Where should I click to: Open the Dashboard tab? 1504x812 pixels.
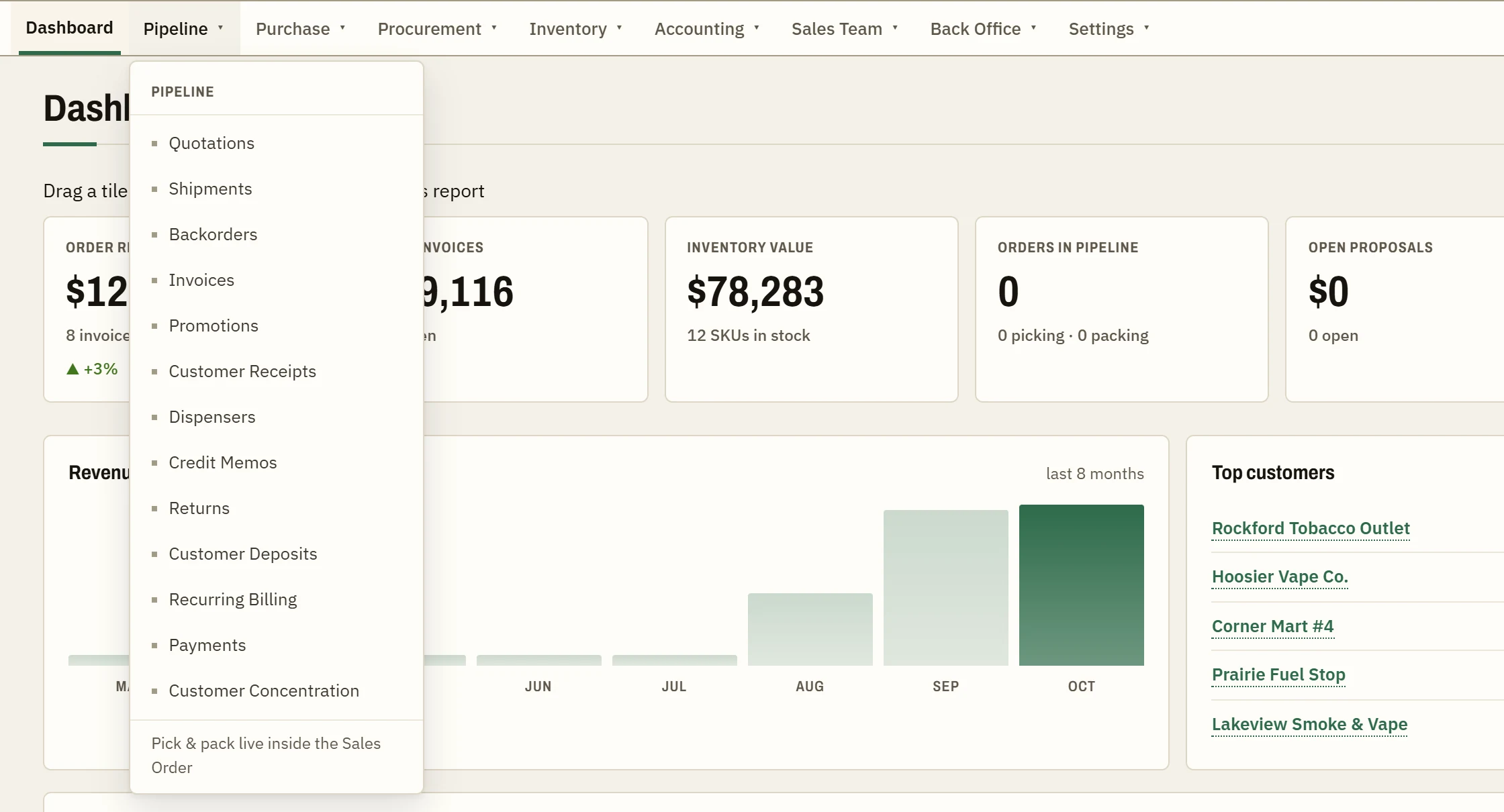pyautogui.click(x=69, y=28)
